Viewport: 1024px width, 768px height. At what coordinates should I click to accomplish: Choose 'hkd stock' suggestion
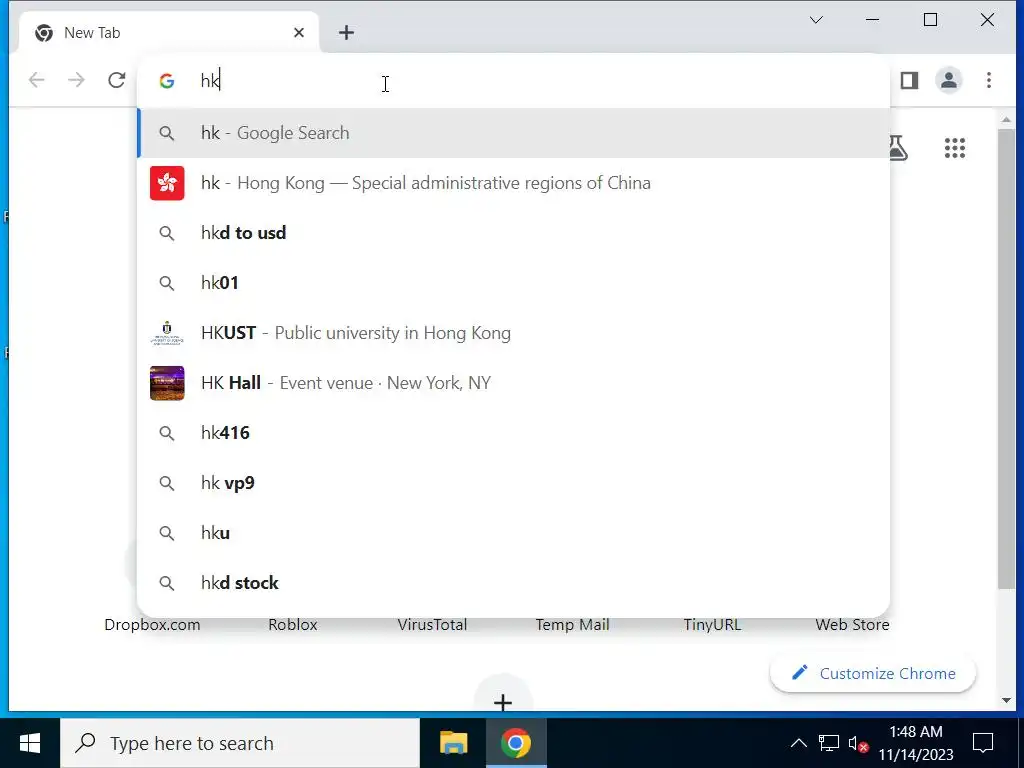click(x=513, y=583)
